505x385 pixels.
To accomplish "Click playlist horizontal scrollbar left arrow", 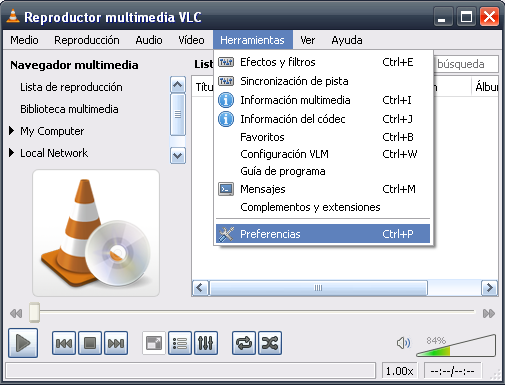I will pyautogui.click(x=200, y=288).
